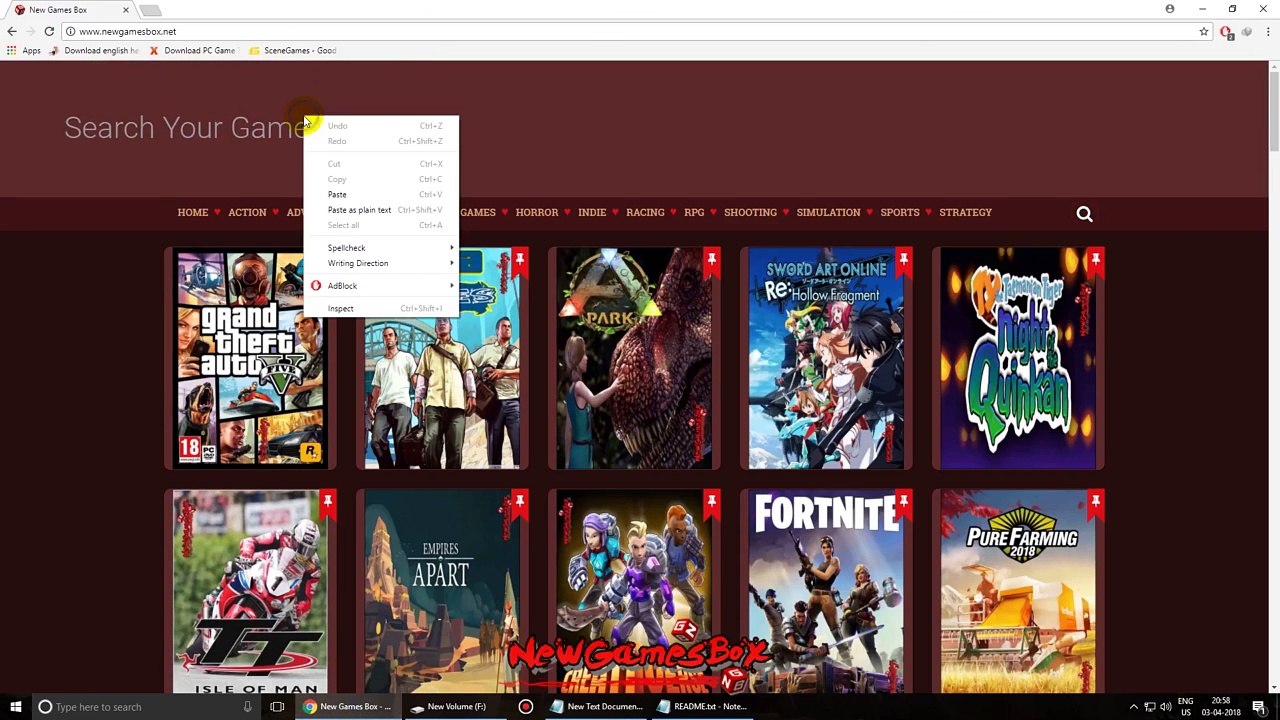Click the Windows taskbar search box

pos(145,707)
